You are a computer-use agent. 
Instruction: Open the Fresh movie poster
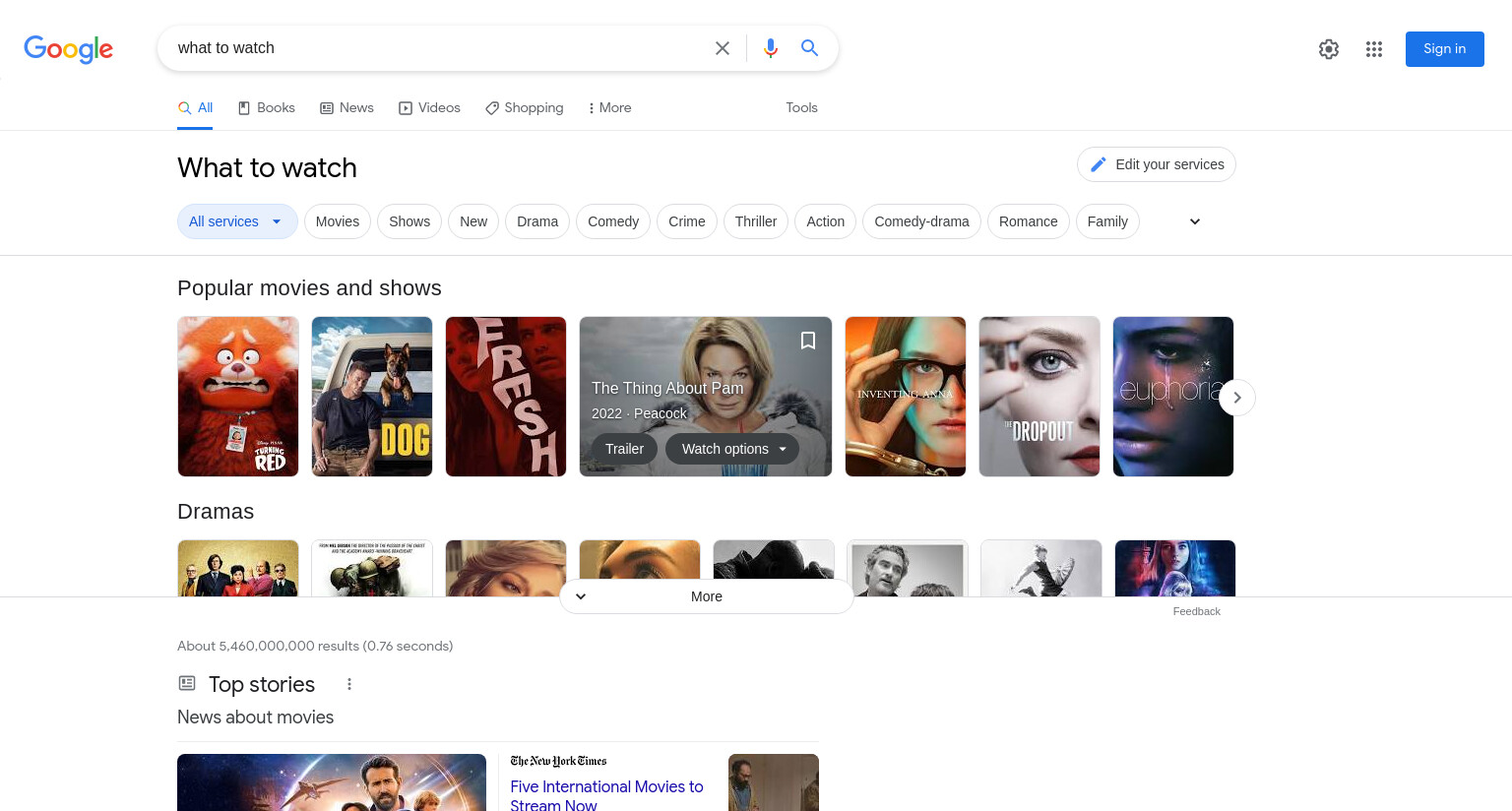click(506, 397)
